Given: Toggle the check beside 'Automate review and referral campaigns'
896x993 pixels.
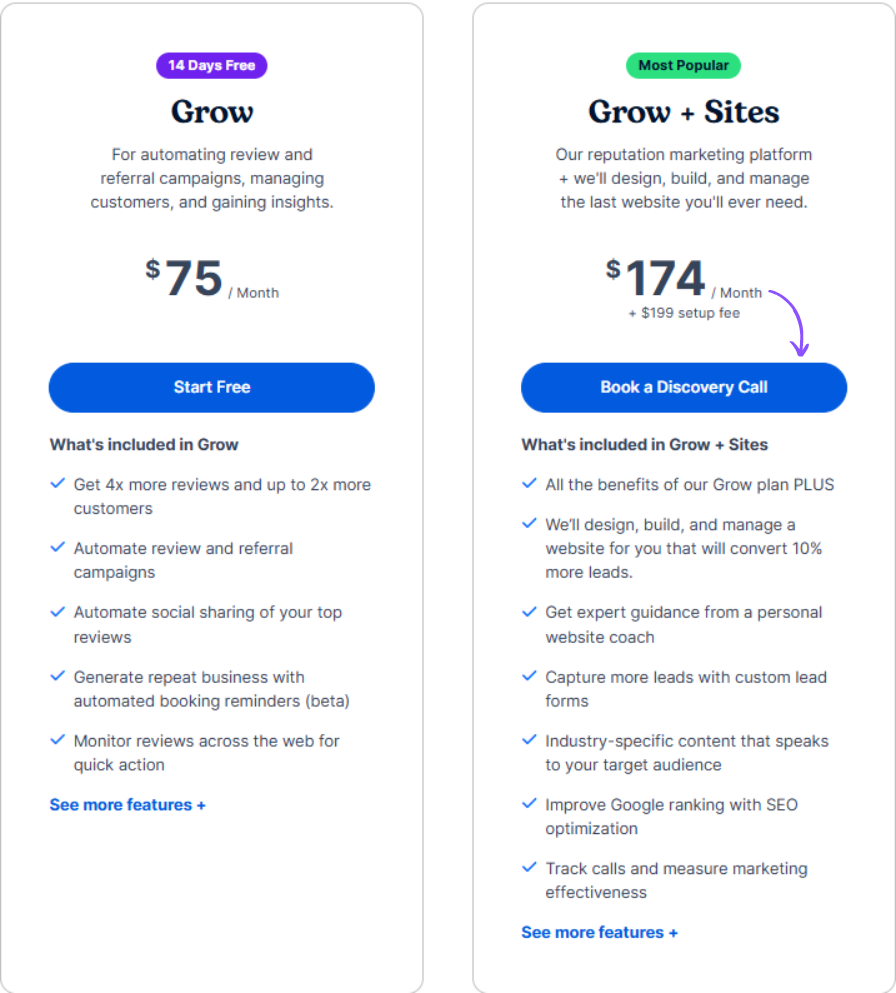Looking at the screenshot, I should click(58, 547).
